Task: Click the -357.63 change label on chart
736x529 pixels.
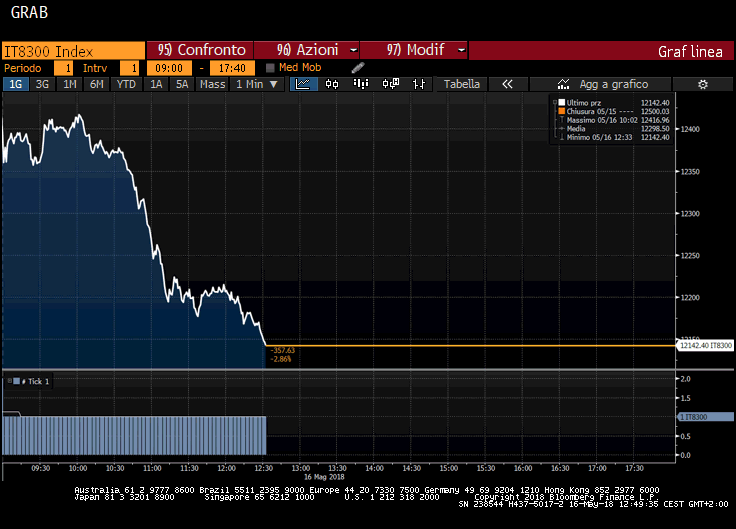Action: (283, 351)
